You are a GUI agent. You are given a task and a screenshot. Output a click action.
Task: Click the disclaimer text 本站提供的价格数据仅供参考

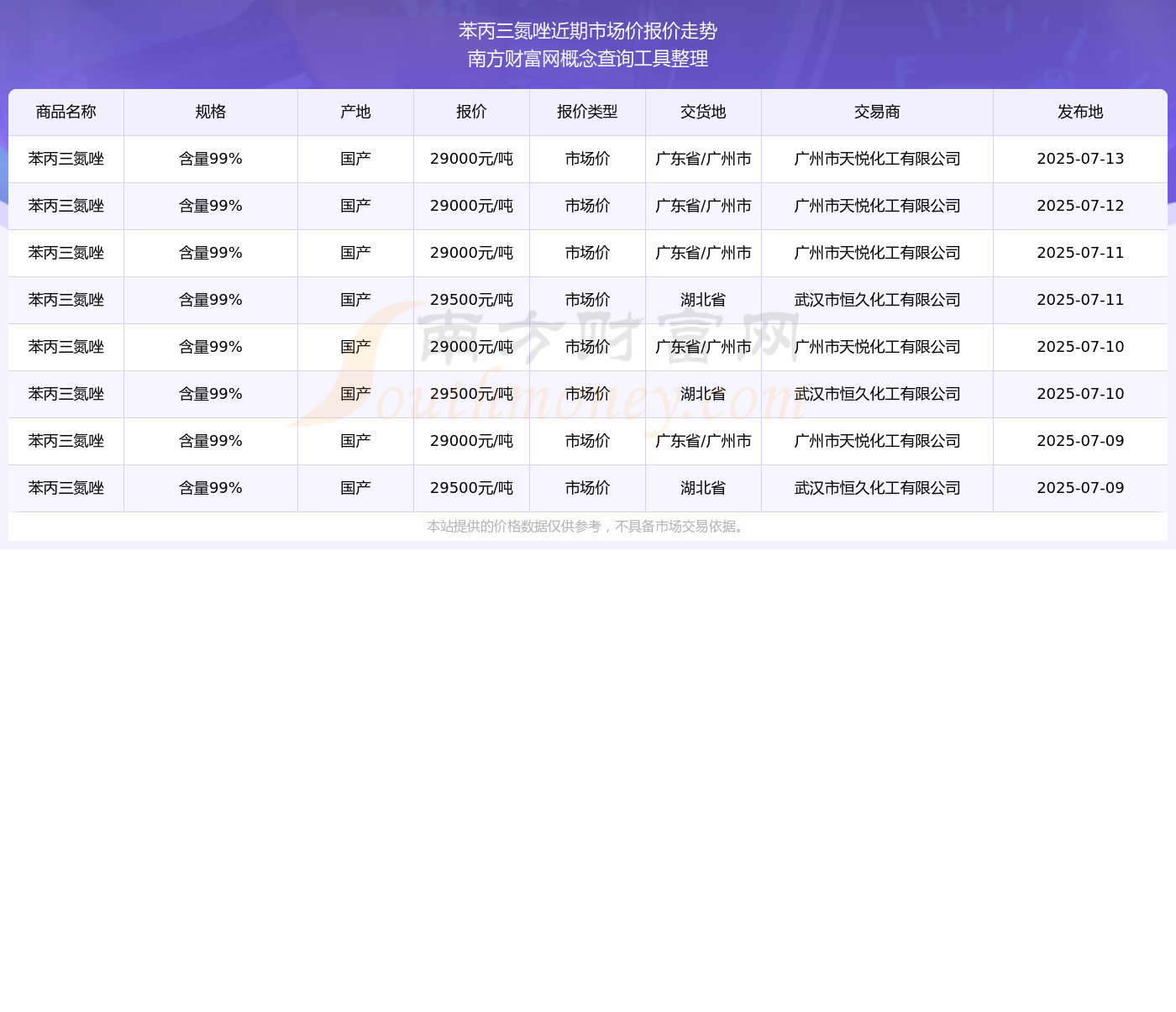pyautogui.click(x=514, y=527)
